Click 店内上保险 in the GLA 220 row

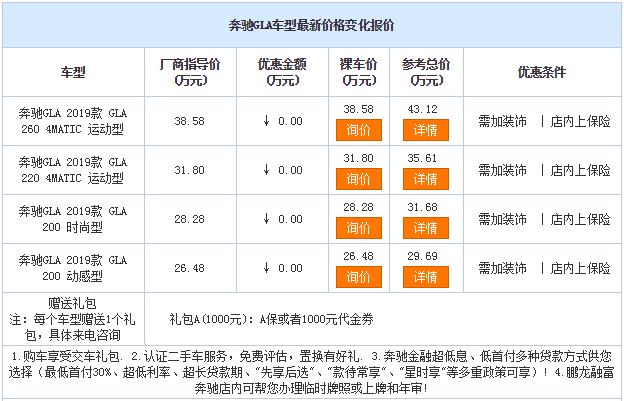point(581,170)
